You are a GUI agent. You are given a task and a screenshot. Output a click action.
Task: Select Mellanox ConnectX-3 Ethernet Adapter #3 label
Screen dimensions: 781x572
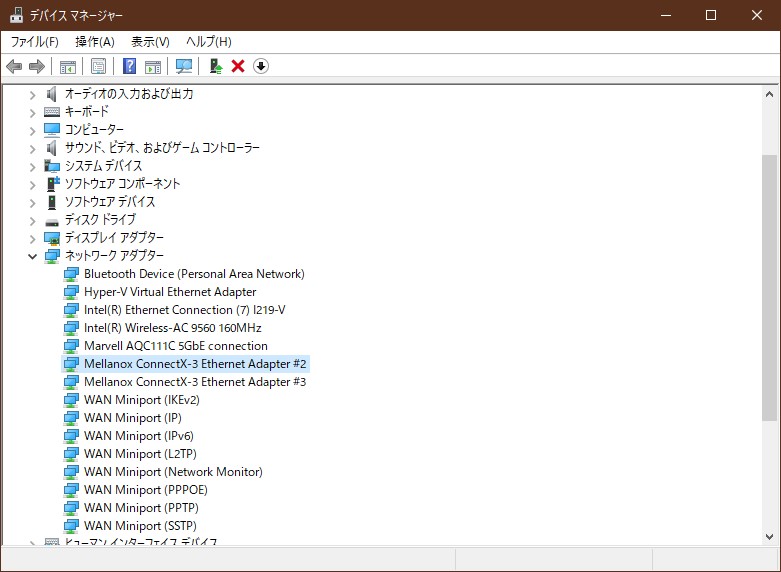(195, 382)
